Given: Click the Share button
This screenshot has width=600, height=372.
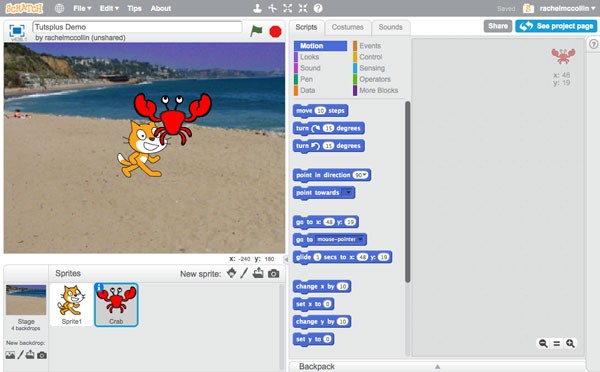Looking at the screenshot, I should (x=497, y=26).
